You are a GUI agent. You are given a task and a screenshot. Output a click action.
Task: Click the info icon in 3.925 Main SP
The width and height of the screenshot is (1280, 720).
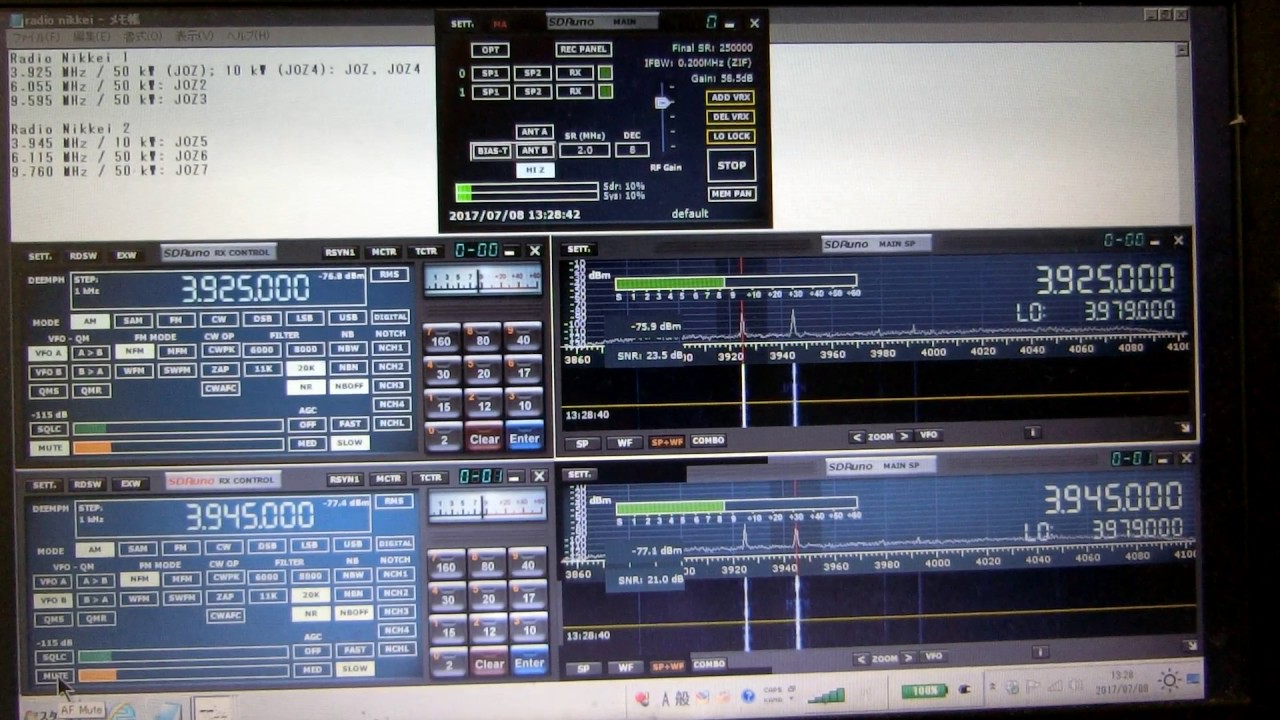pos(1033,433)
